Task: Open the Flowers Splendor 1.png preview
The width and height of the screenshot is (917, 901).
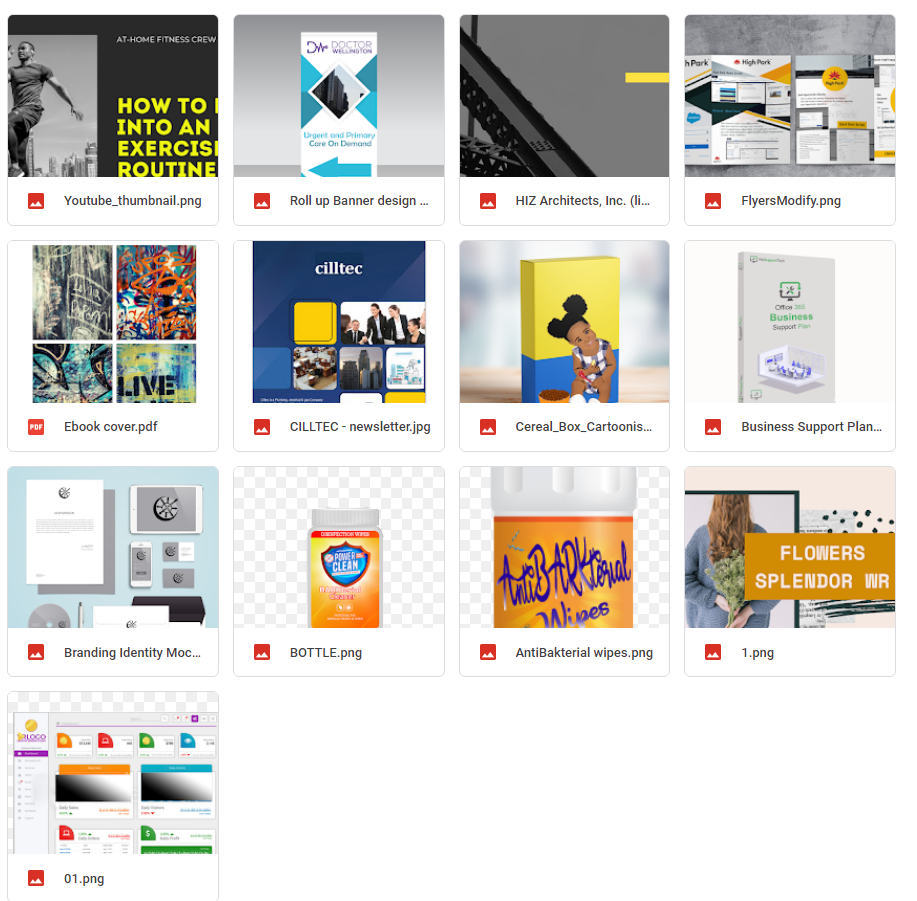Action: 790,547
